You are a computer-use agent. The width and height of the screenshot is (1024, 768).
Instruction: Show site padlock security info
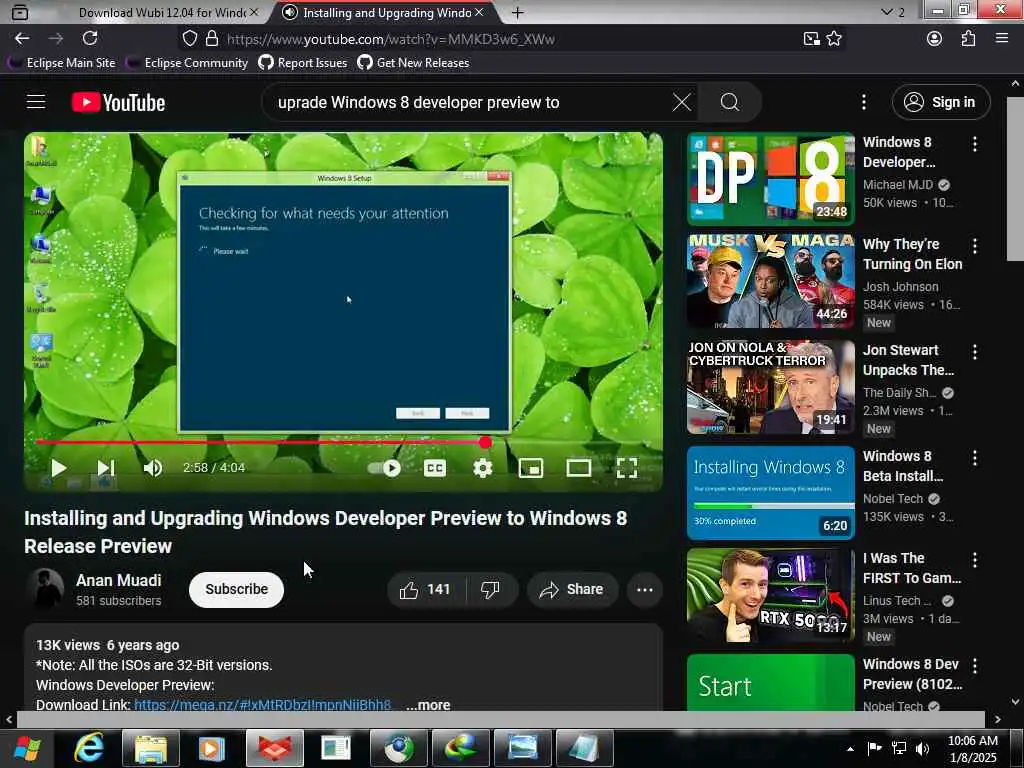click(x=212, y=39)
